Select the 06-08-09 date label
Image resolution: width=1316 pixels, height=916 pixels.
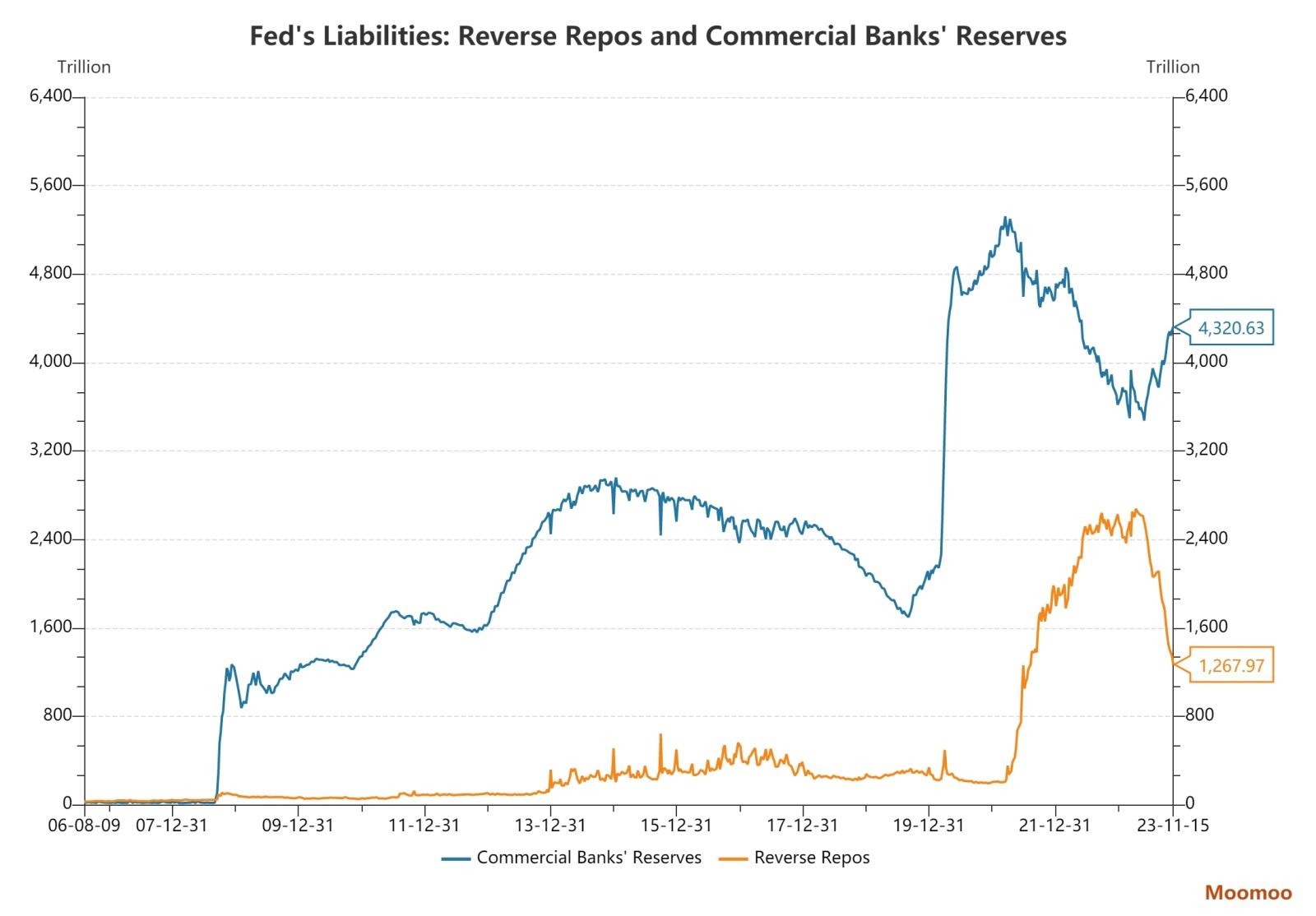84,826
